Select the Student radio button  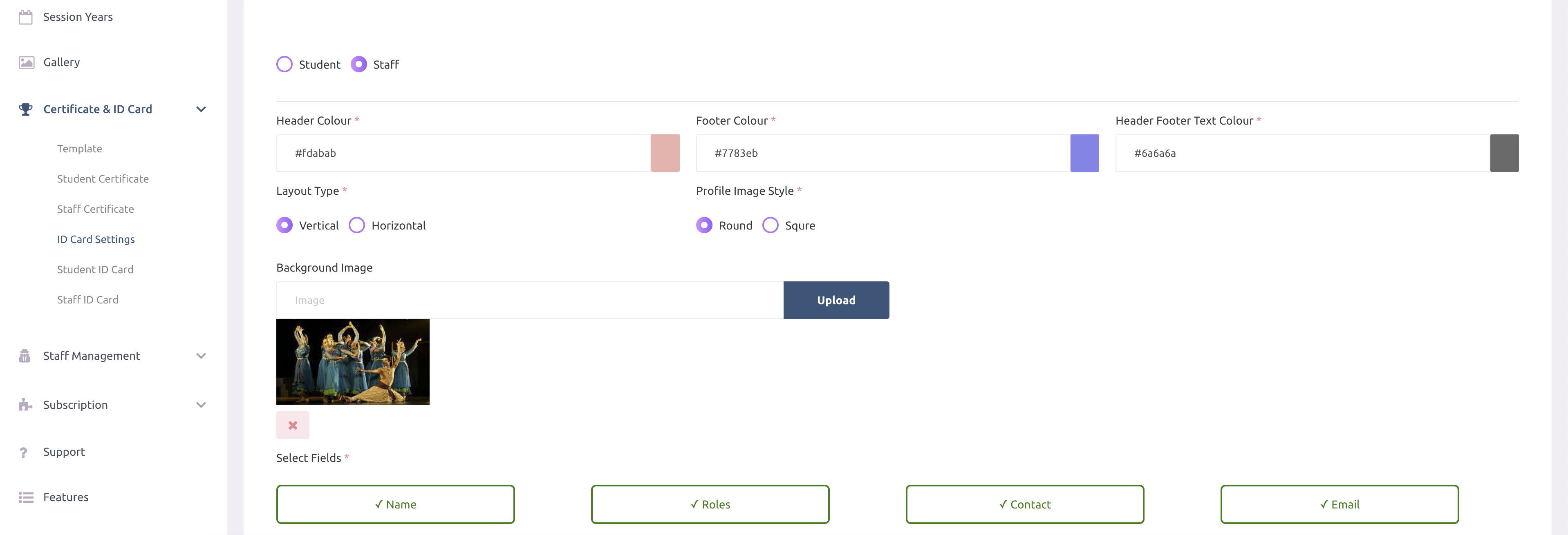284,64
